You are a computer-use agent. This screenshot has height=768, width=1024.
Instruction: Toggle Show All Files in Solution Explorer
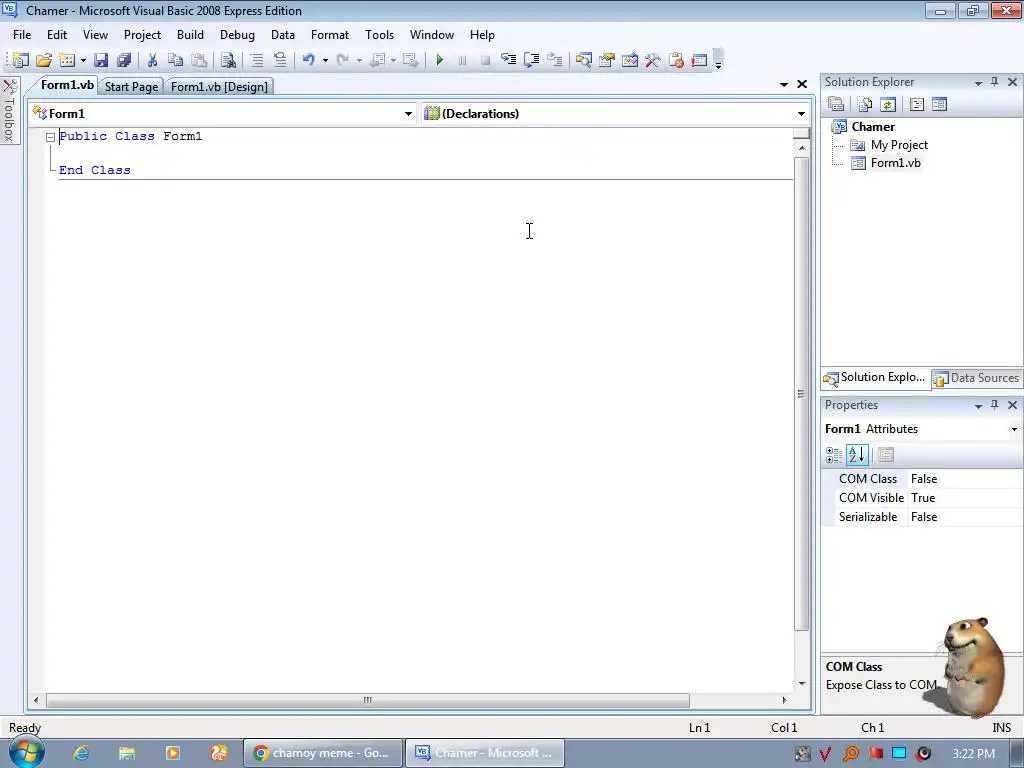point(865,104)
